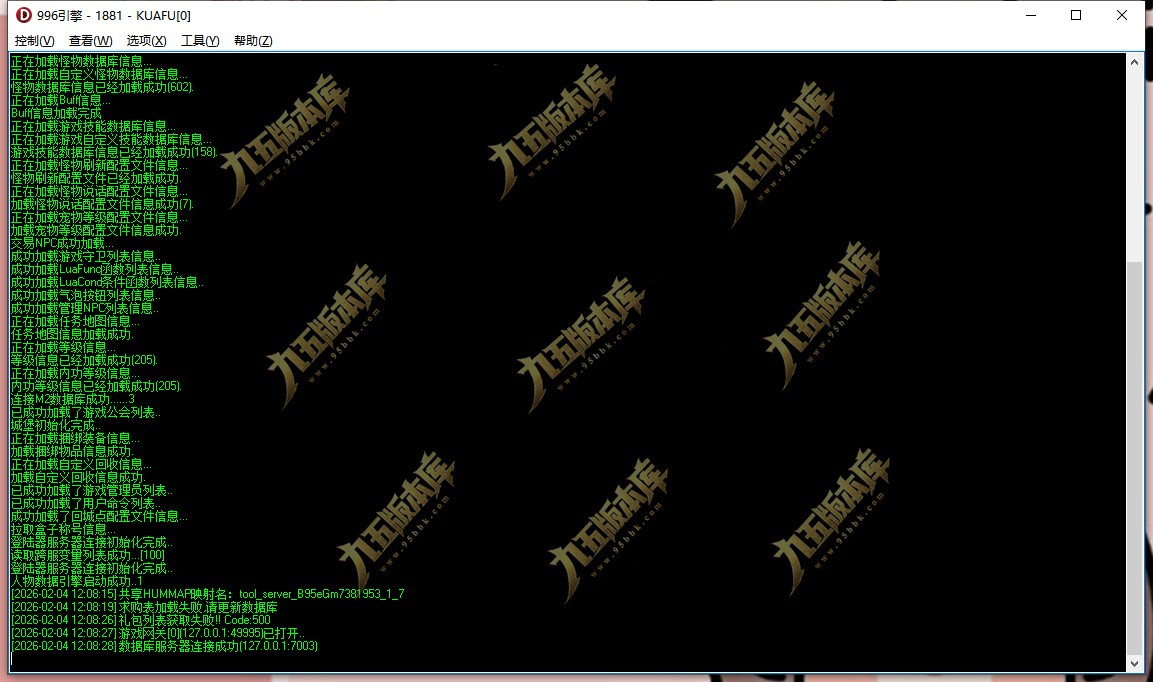
Task: Click the log line '人物数据引擎启动成功..1'
Action: (x=76, y=581)
